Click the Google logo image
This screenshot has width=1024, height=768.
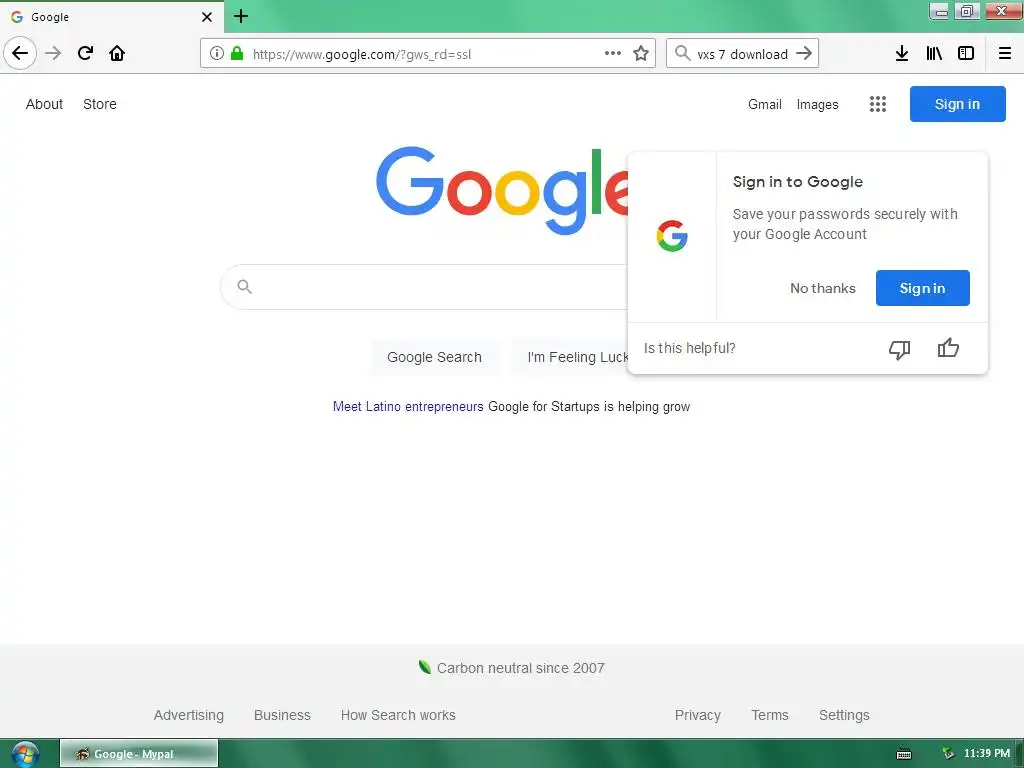tap(502, 191)
